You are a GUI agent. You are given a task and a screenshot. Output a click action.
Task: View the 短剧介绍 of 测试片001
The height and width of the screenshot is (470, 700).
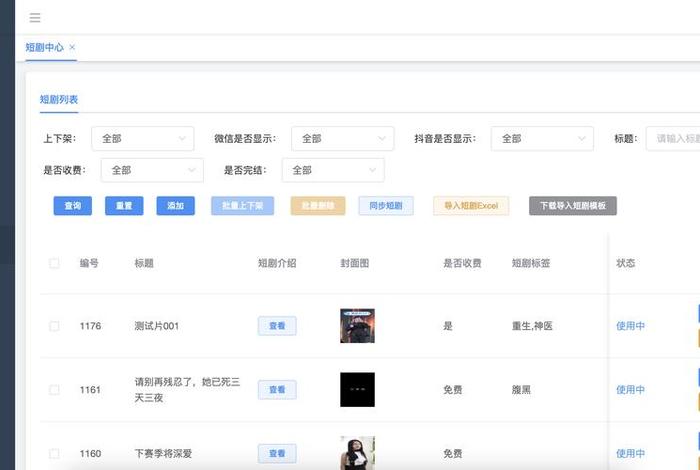pyautogui.click(x=277, y=326)
